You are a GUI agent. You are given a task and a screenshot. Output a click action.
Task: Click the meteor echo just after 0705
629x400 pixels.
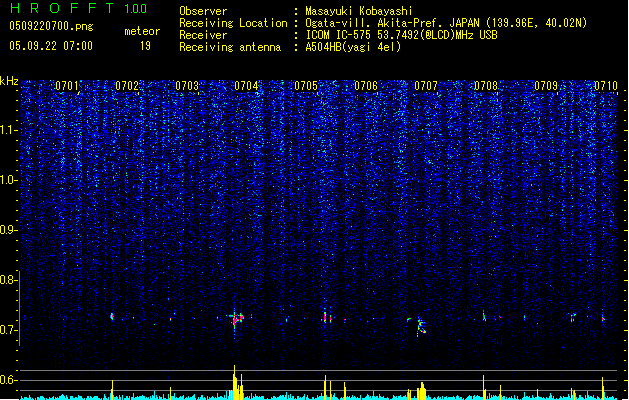(x=326, y=317)
